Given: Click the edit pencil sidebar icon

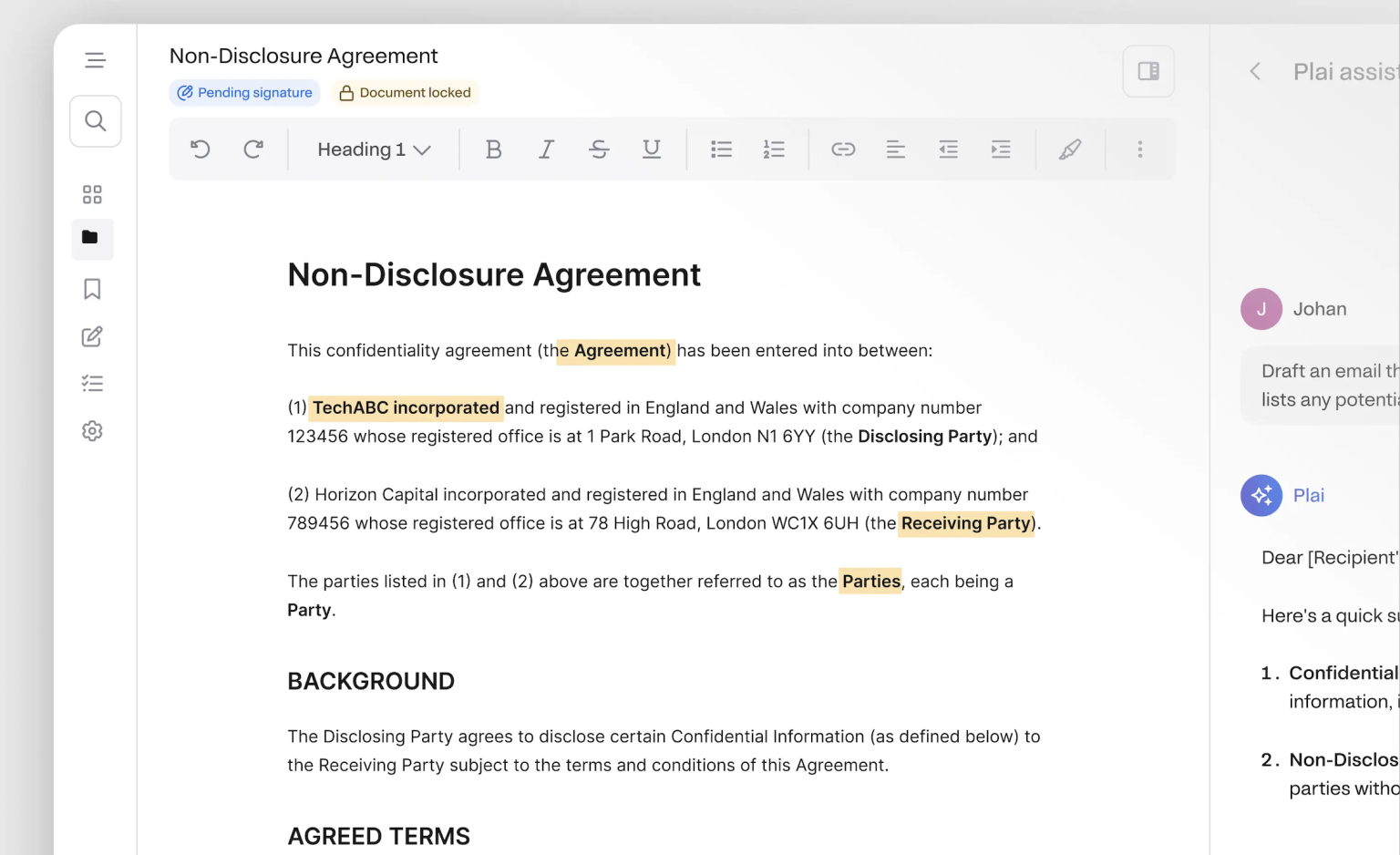Looking at the screenshot, I should click(92, 336).
